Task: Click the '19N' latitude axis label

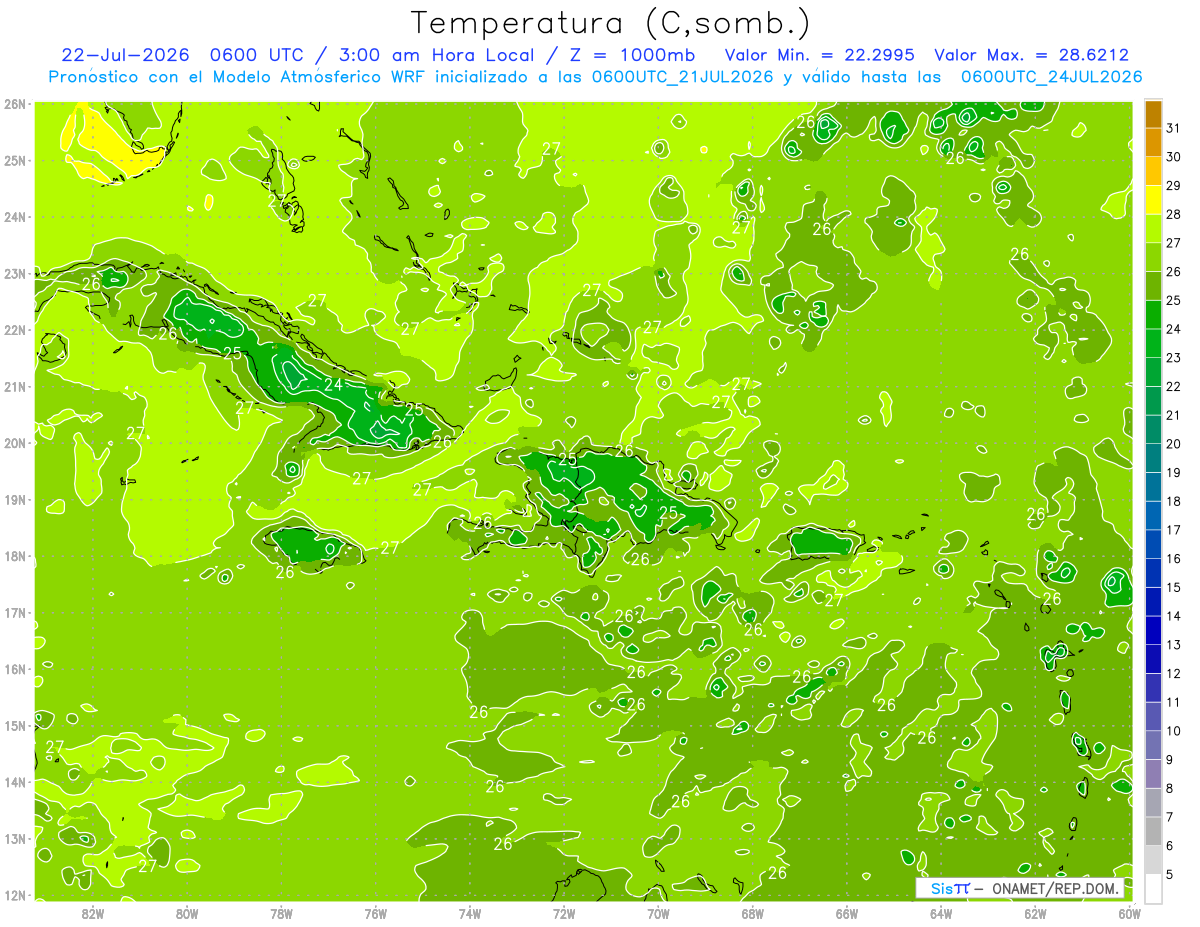Action: 14,500
